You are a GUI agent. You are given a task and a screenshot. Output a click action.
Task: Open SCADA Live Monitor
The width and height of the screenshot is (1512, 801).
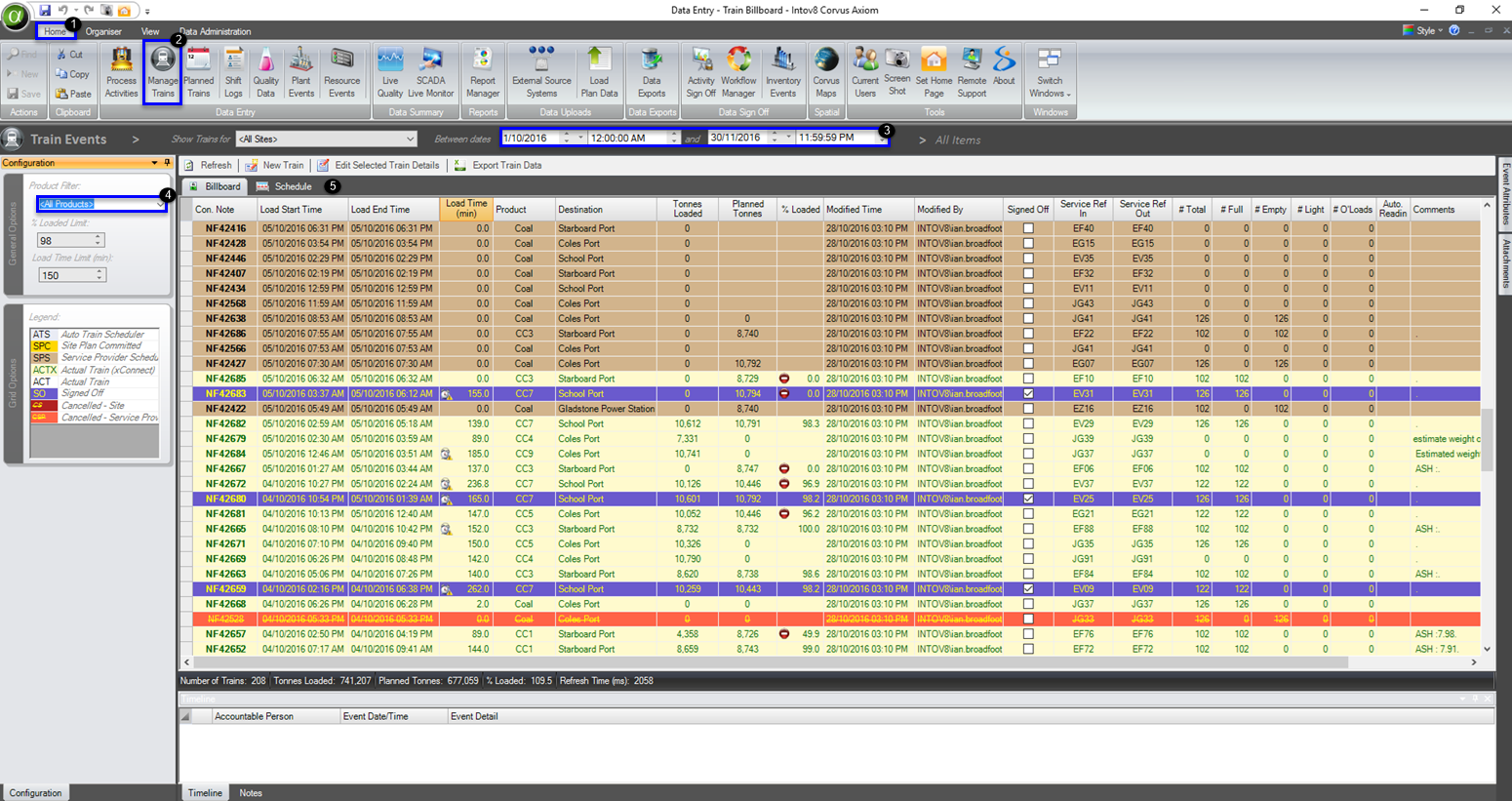coord(430,72)
